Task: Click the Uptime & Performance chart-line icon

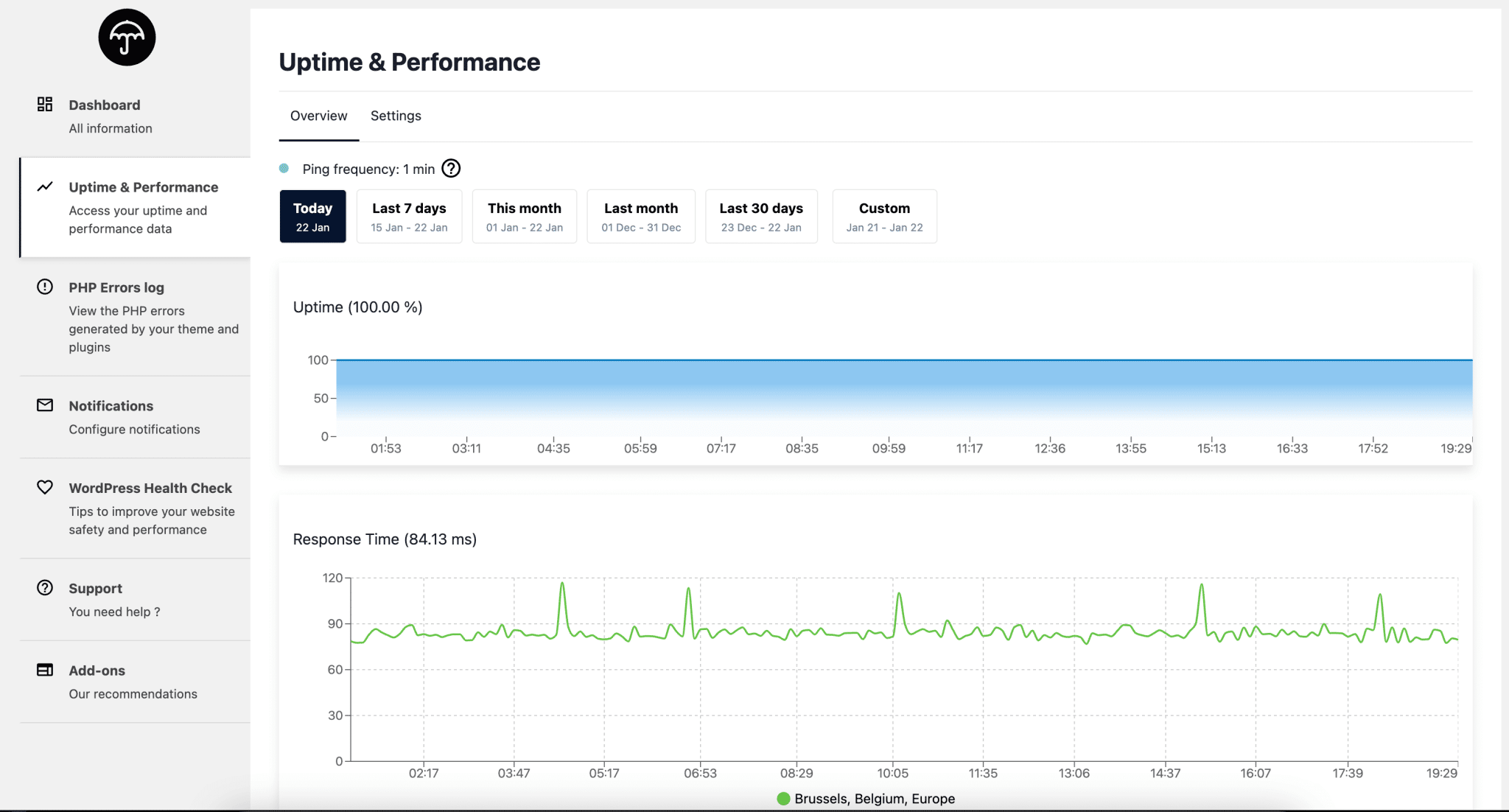Action: click(x=45, y=186)
